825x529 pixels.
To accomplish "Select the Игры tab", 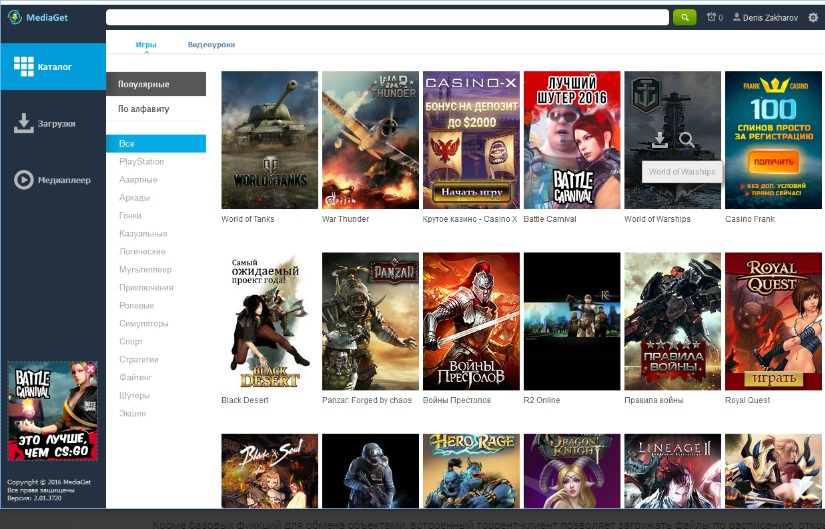I will pyautogui.click(x=146, y=45).
